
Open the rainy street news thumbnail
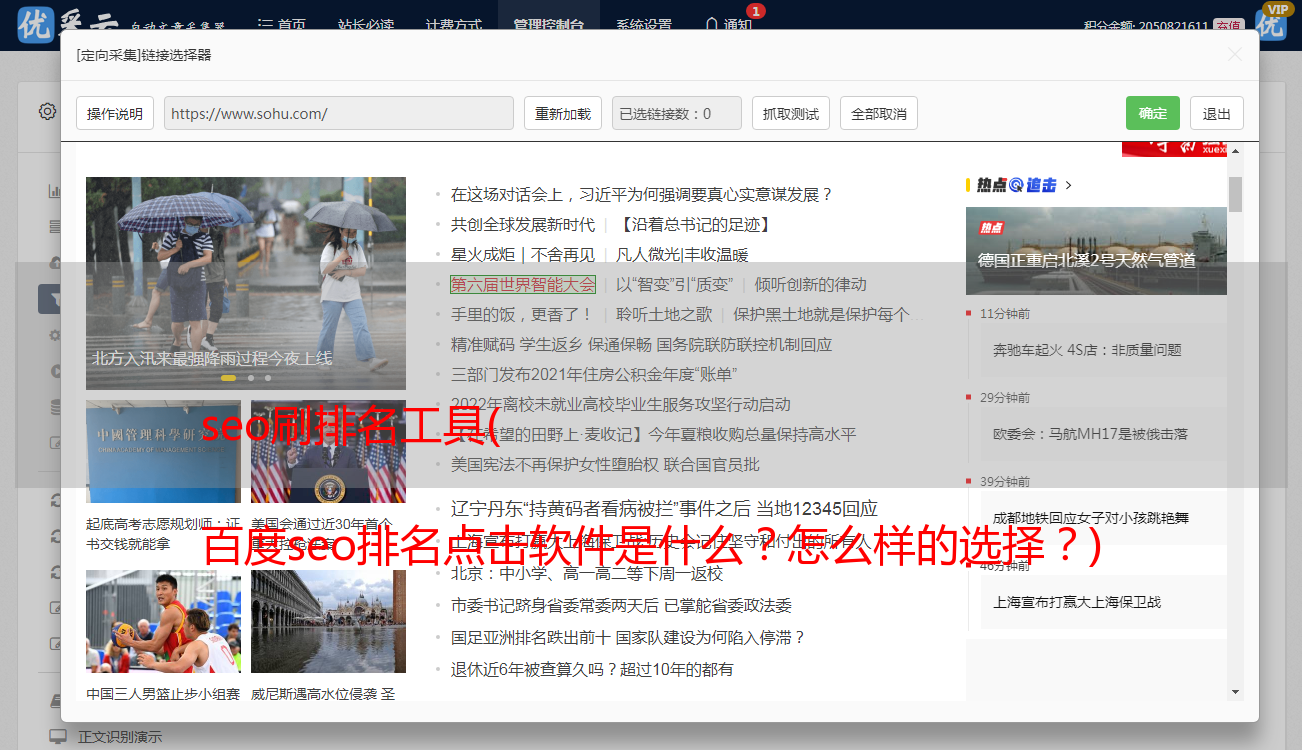[245, 283]
